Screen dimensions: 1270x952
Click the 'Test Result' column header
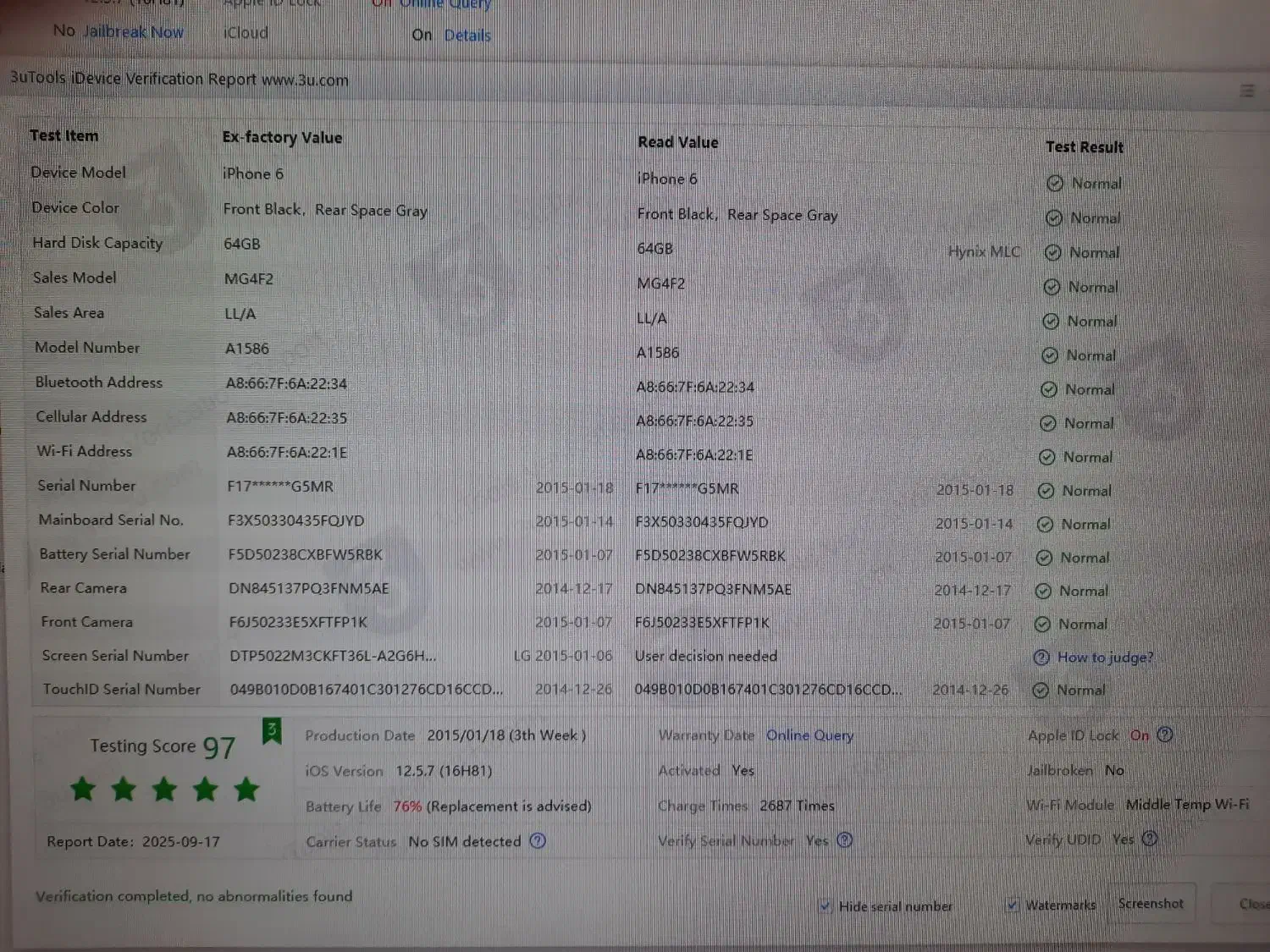(1085, 147)
